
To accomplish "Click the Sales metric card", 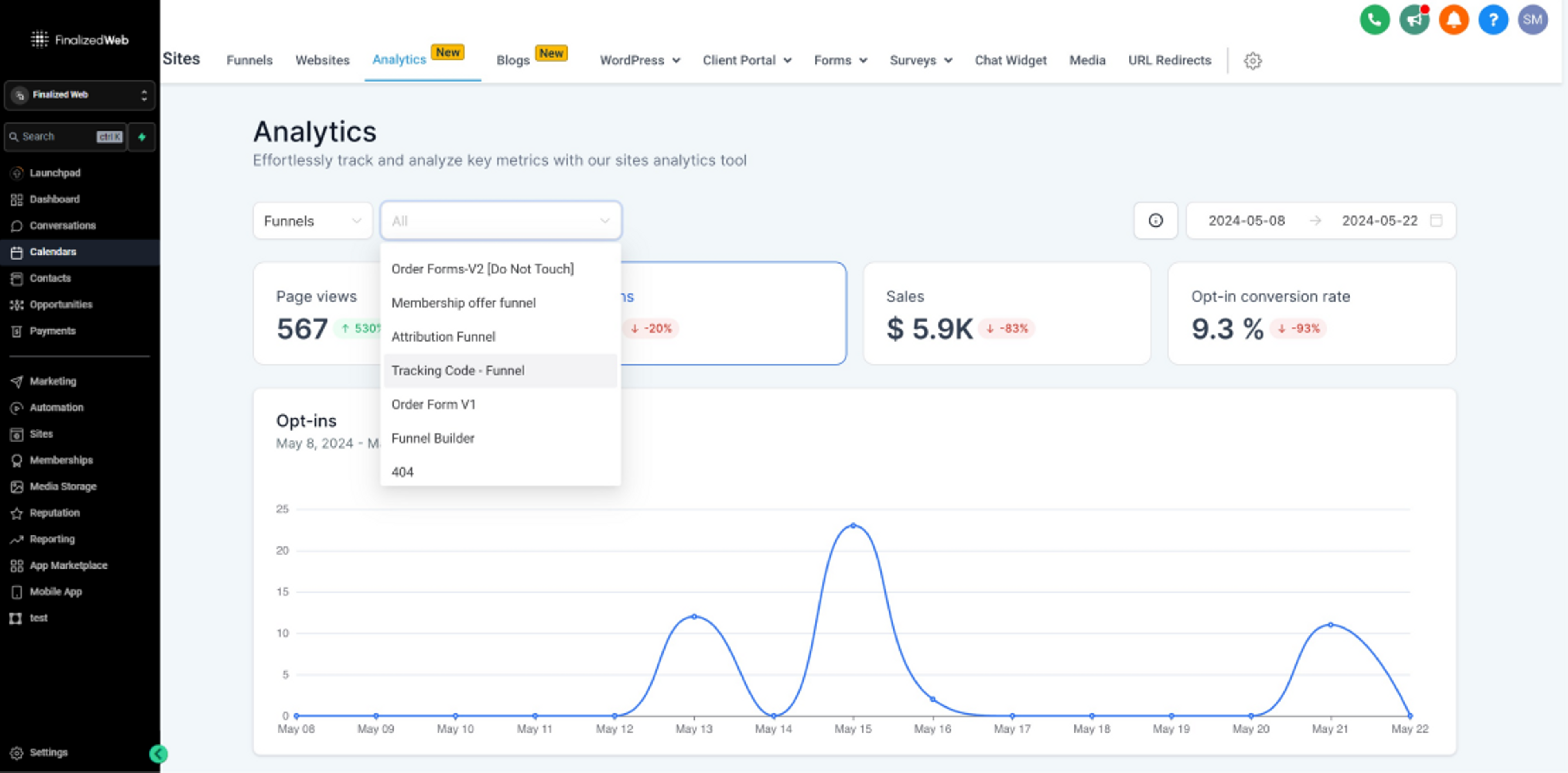I will click(1006, 313).
